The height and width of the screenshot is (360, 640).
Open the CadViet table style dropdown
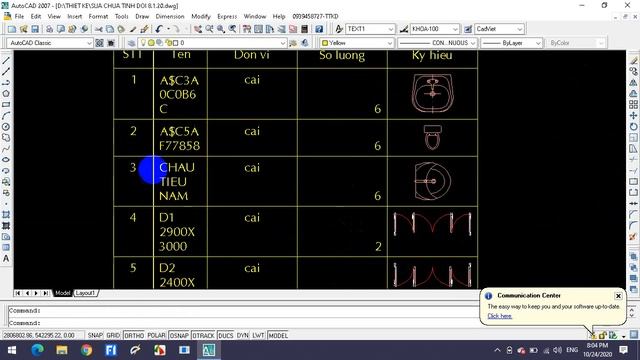(499, 29)
